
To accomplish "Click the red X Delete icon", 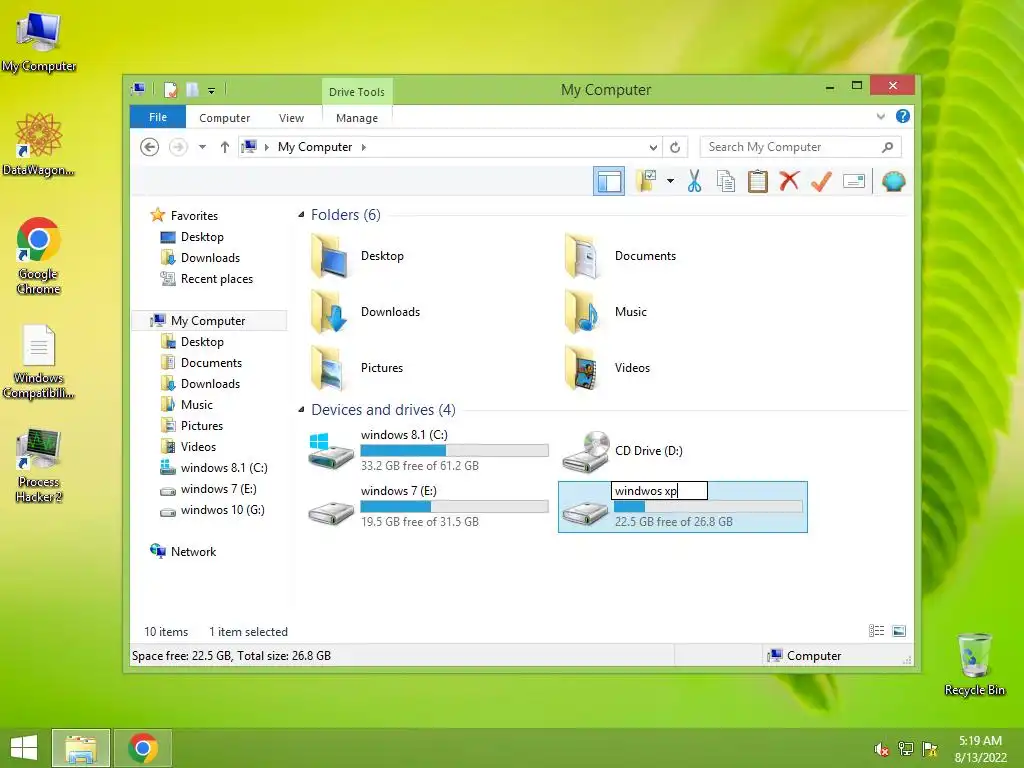I will click(x=789, y=181).
